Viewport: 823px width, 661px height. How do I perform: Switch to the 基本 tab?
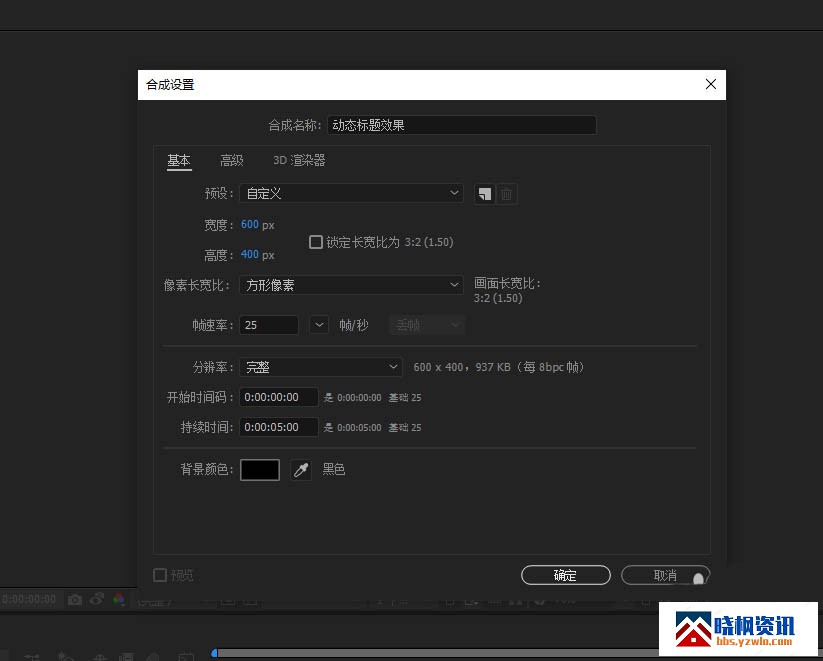[179, 160]
